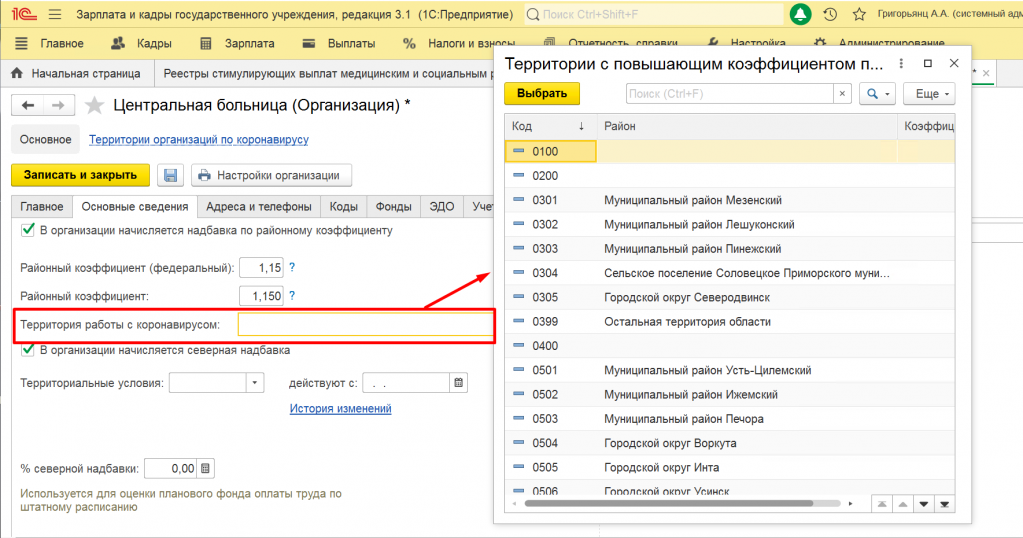The height and width of the screenshot is (538, 1023).
Task: Mark organization as favorite with star
Action: coord(95,106)
